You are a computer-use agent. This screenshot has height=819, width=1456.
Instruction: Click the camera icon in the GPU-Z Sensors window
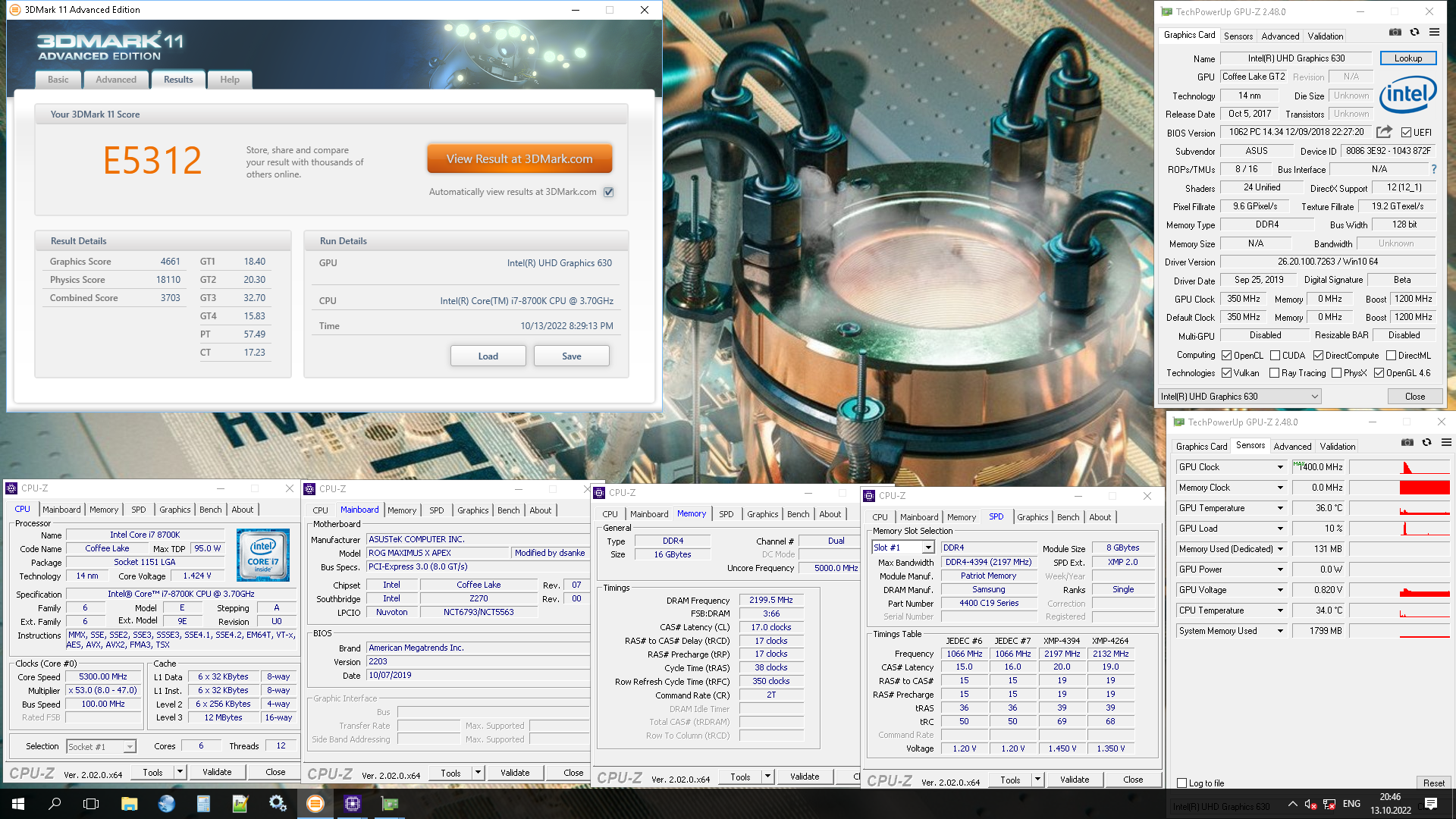1407,443
